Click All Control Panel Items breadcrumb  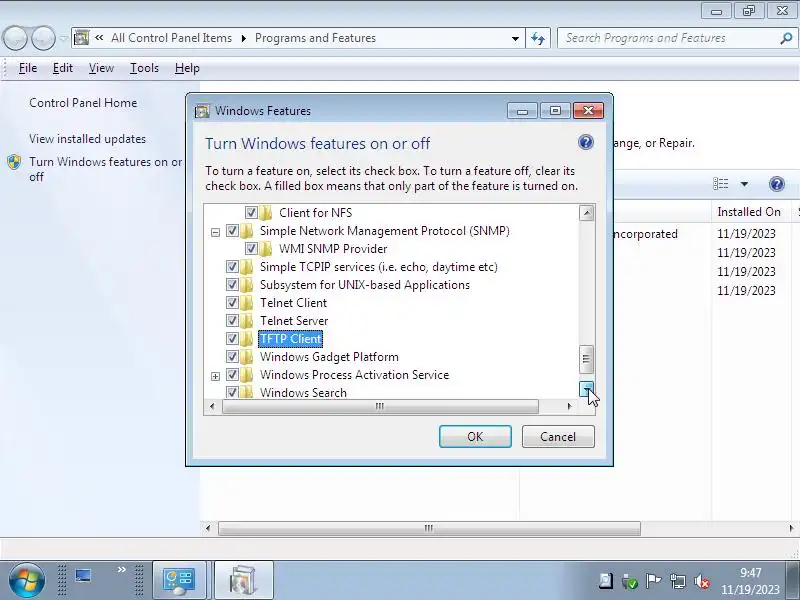click(x=171, y=38)
